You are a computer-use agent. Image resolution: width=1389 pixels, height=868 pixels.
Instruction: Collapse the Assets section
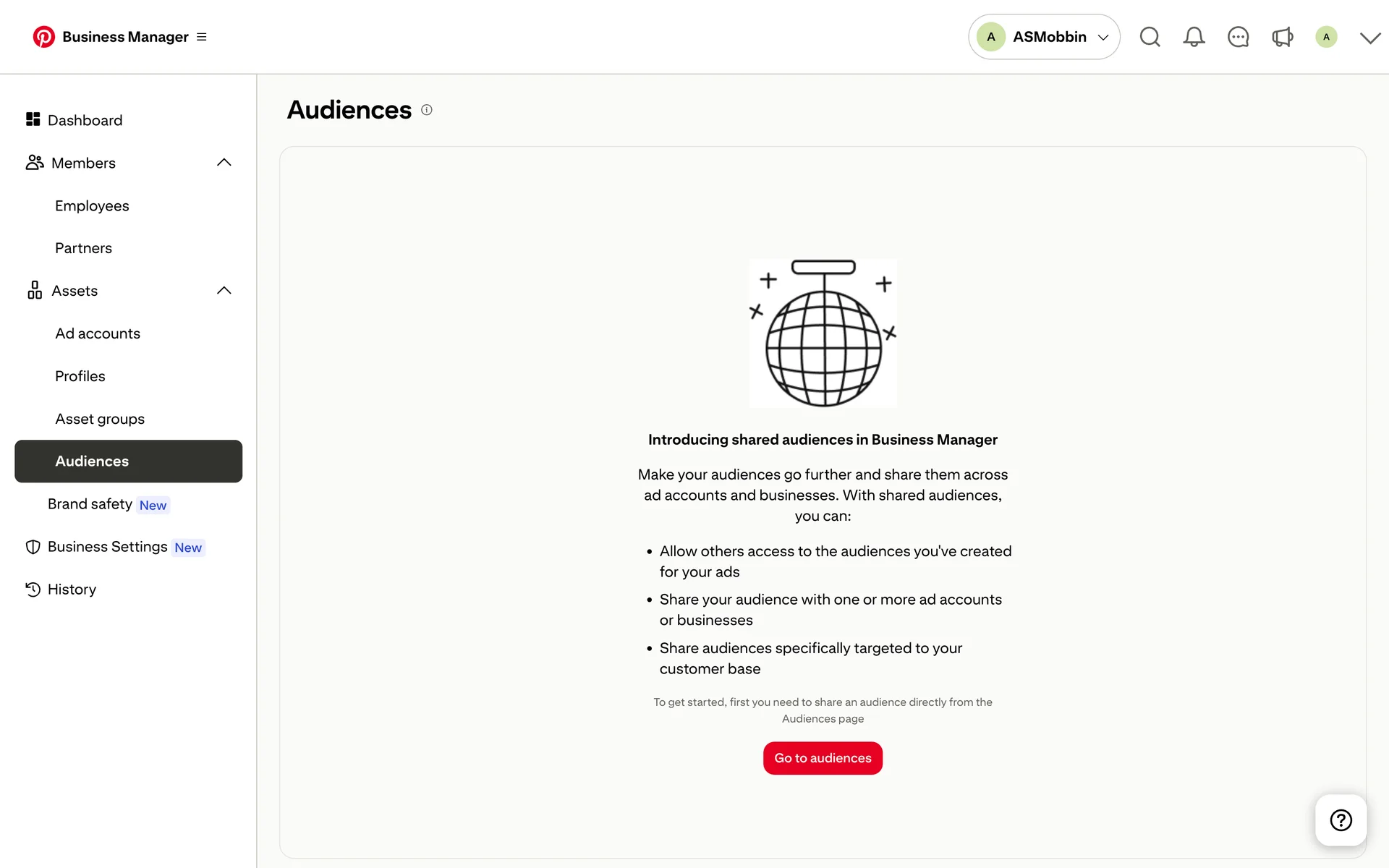coord(224,291)
